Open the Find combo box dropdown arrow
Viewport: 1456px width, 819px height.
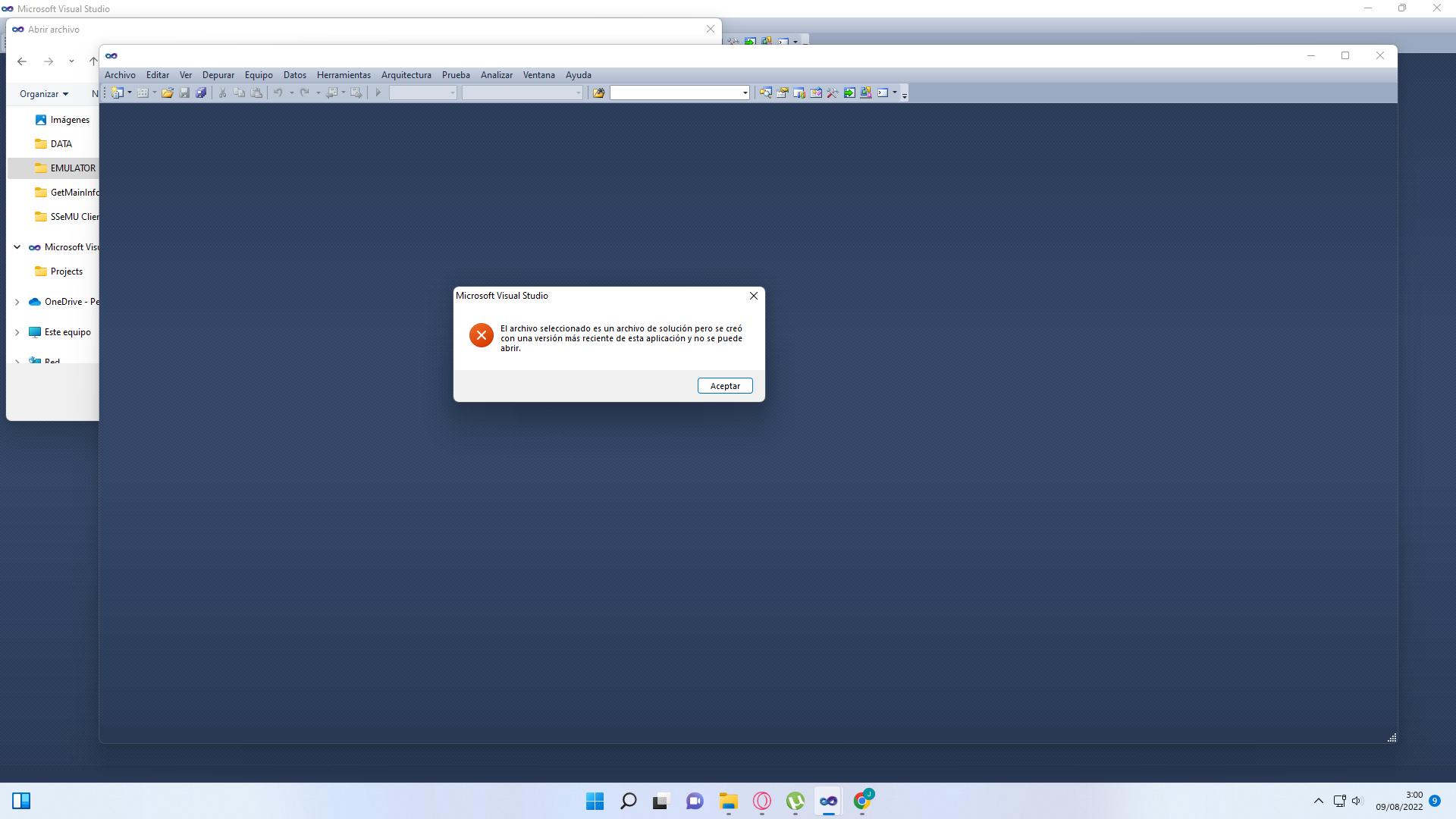tap(745, 93)
